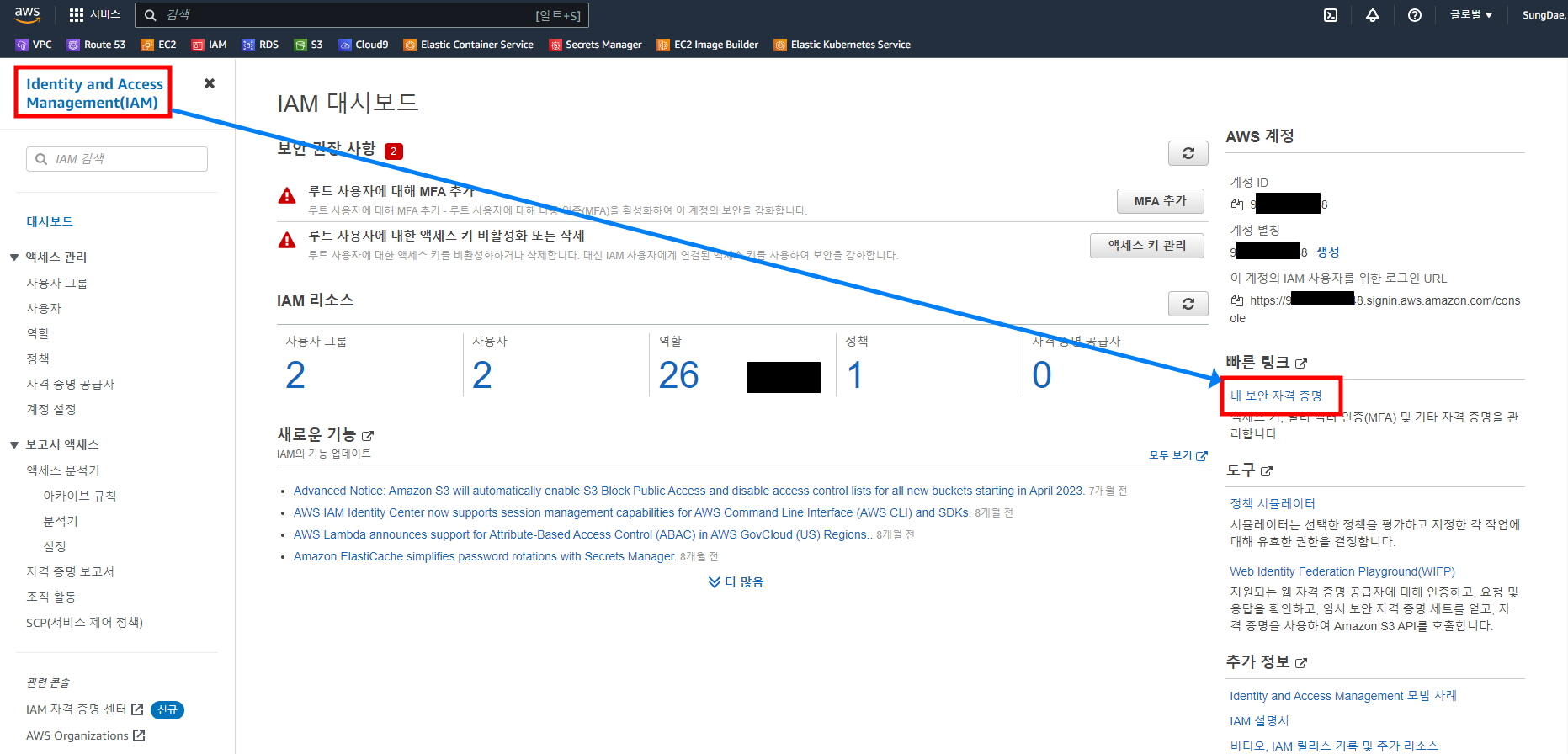Open Elastic Container Service shortcut
The width and height of the screenshot is (1568, 754).
coord(468,45)
